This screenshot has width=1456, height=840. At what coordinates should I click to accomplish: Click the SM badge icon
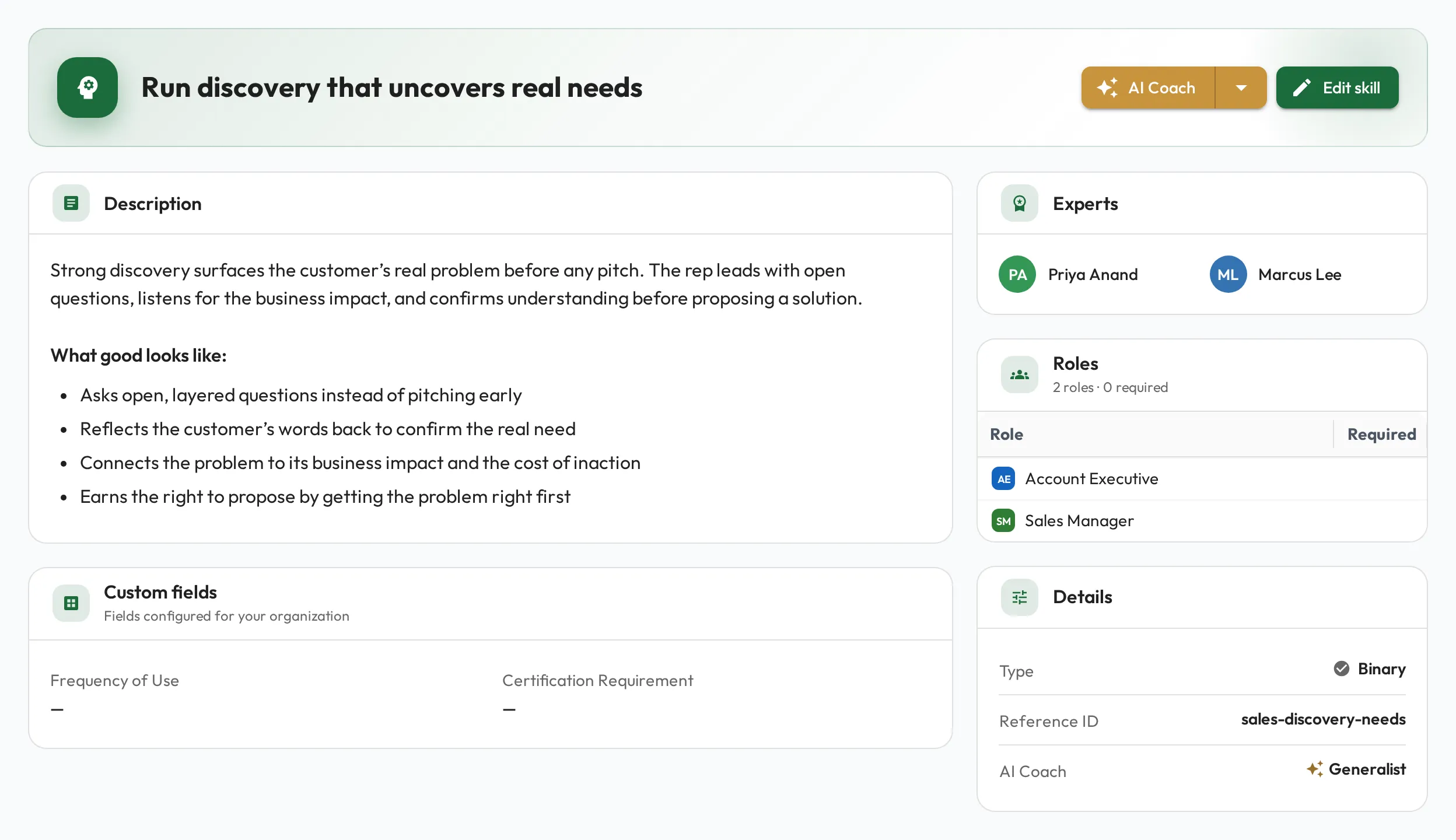pyautogui.click(x=1003, y=521)
